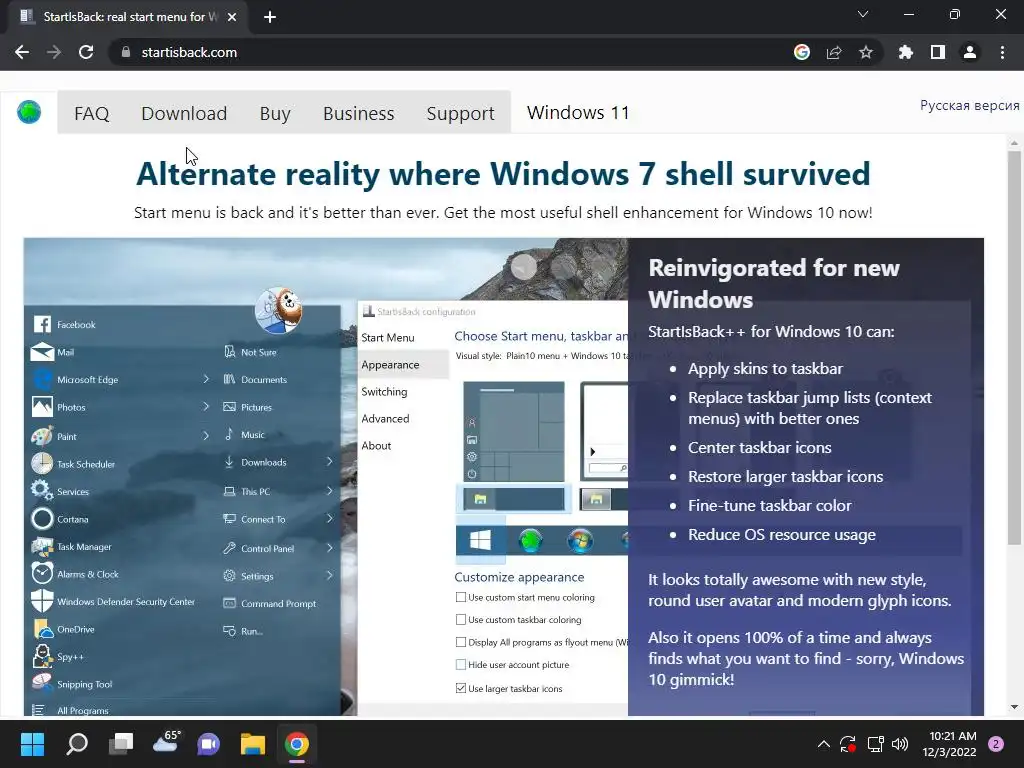Image resolution: width=1024 pixels, height=768 pixels.
Task: Enable Use custom start menu coloring
Action: (460, 597)
